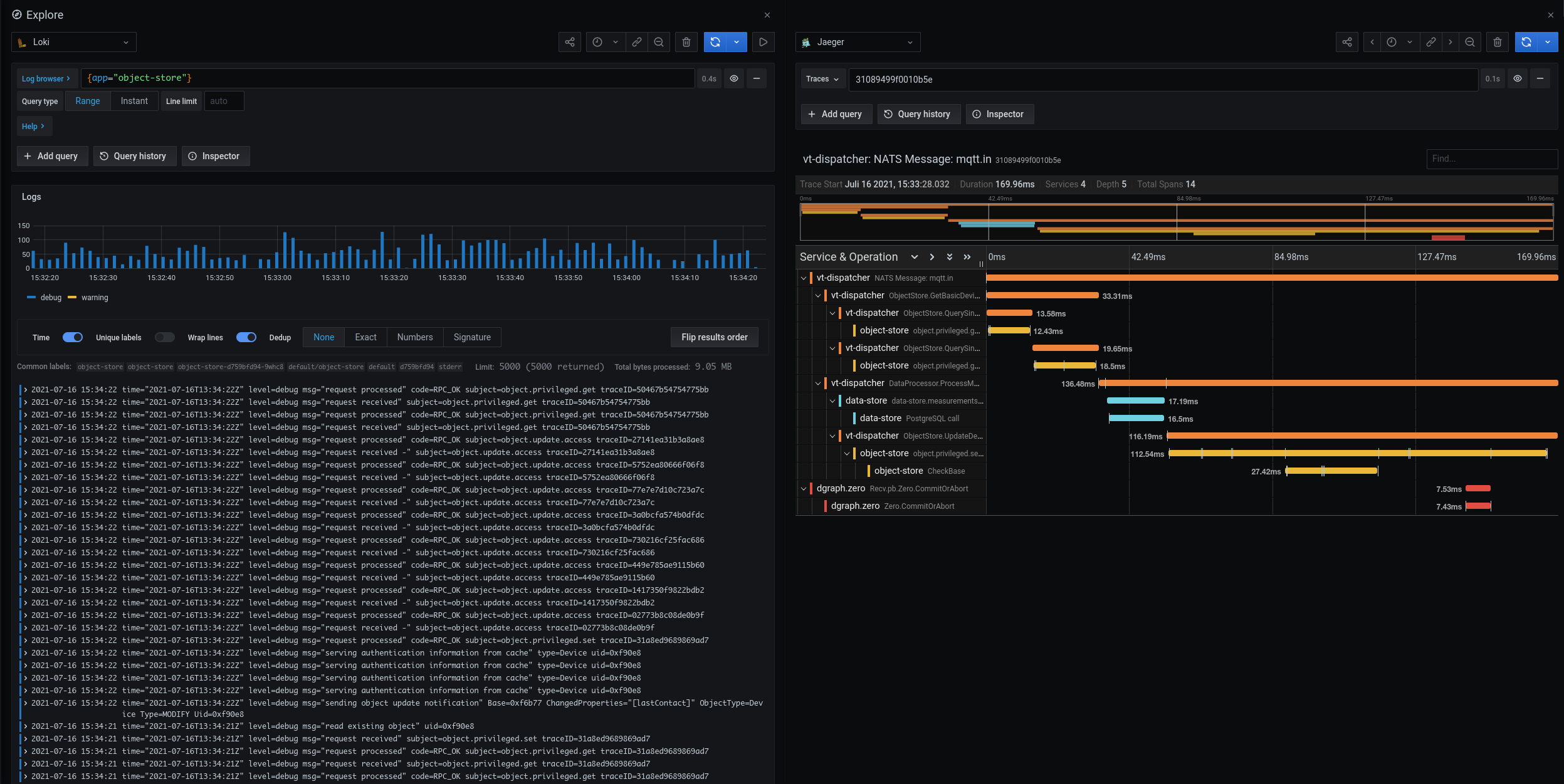Open the Log browser

(46, 78)
